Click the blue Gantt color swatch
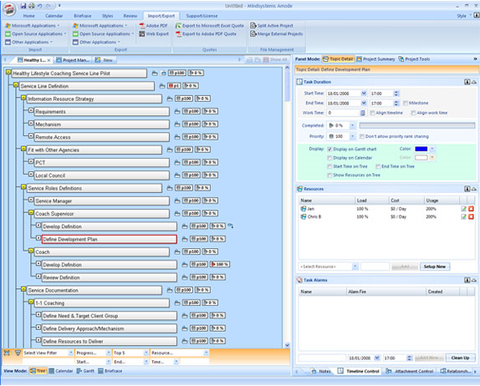The height and width of the screenshot is (386, 480). click(421, 149)
